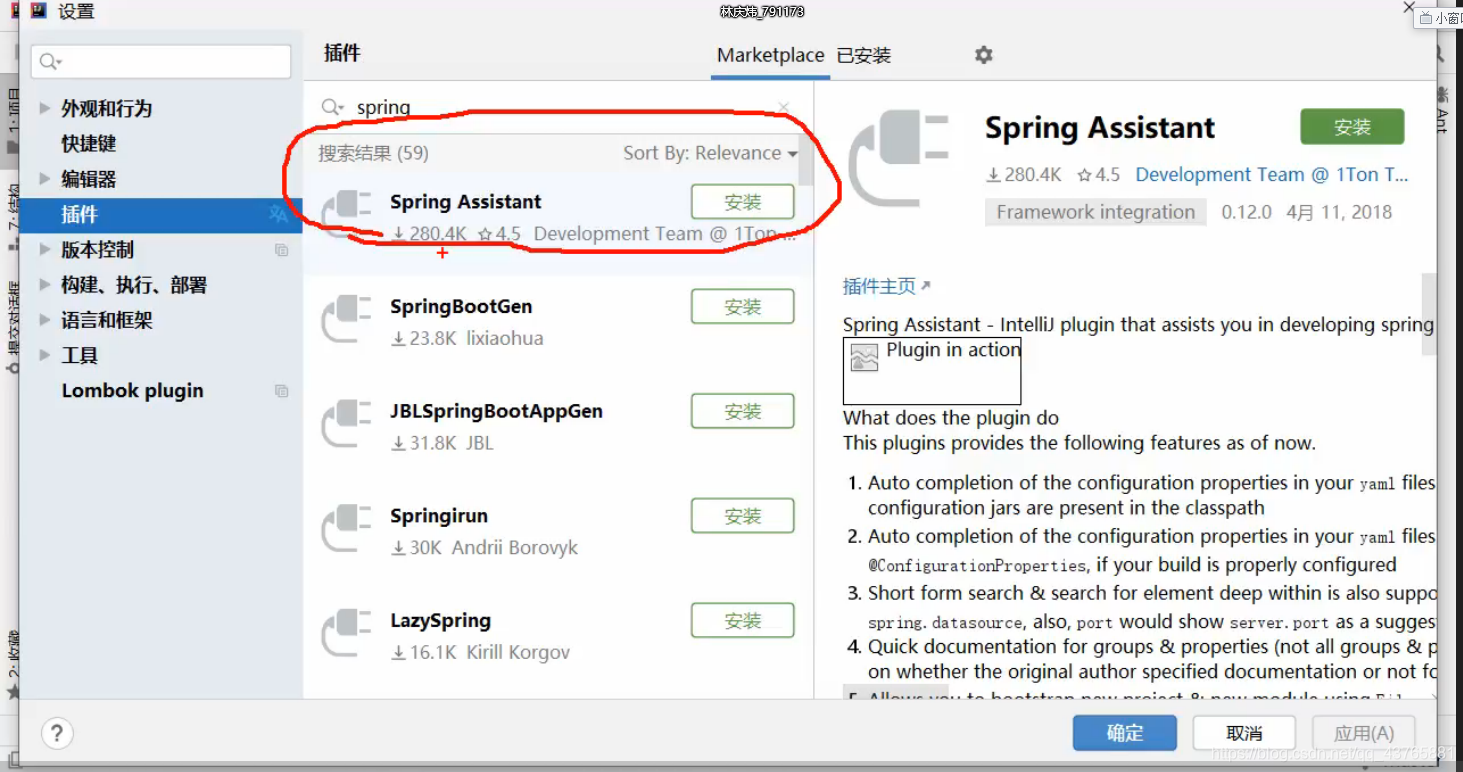Click the Framework integration tag
Image resolution: width=1463 pixels, height=772 pixels.
(1096, 212)
